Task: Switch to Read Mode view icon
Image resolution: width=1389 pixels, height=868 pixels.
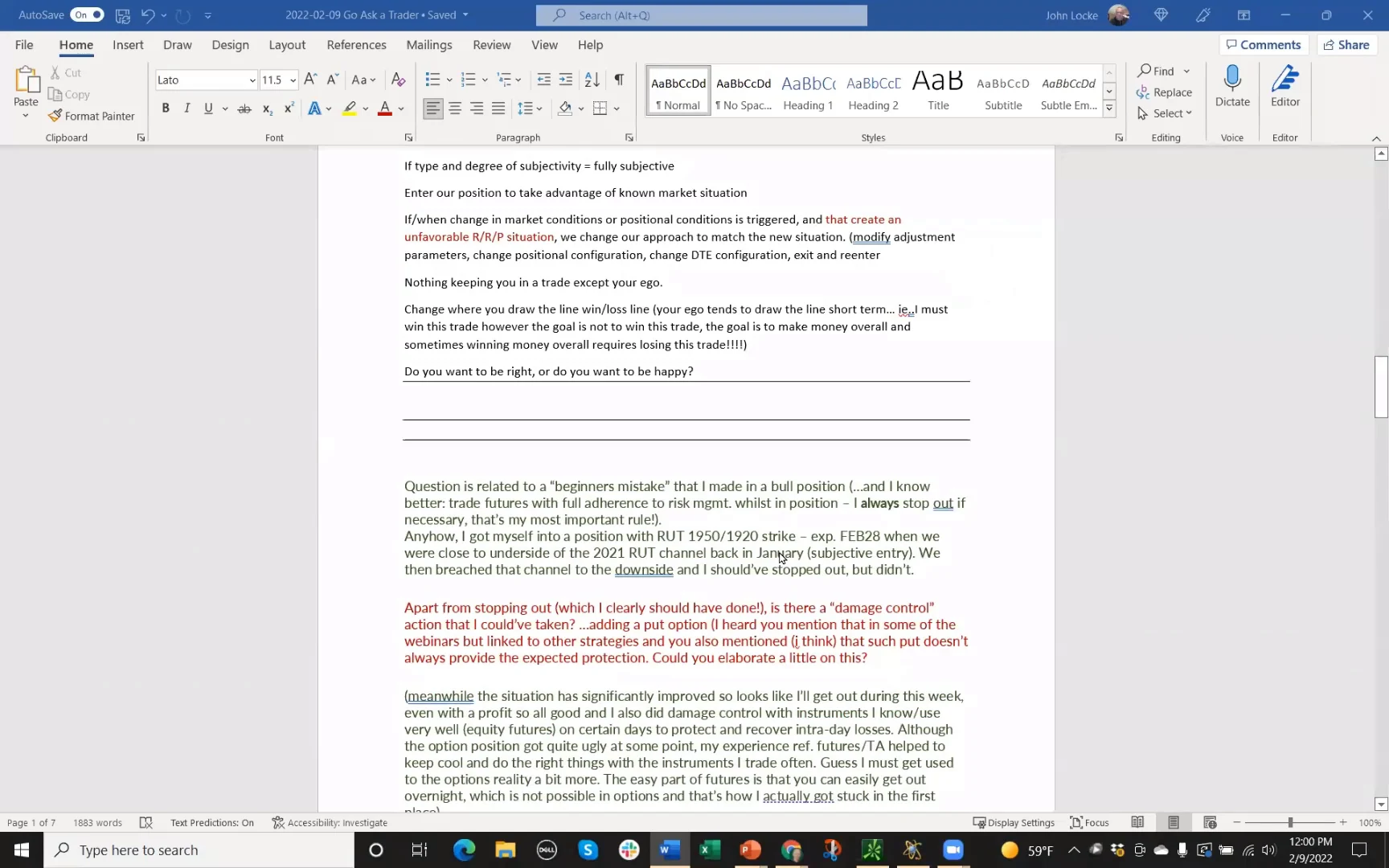Action: 1137,822
